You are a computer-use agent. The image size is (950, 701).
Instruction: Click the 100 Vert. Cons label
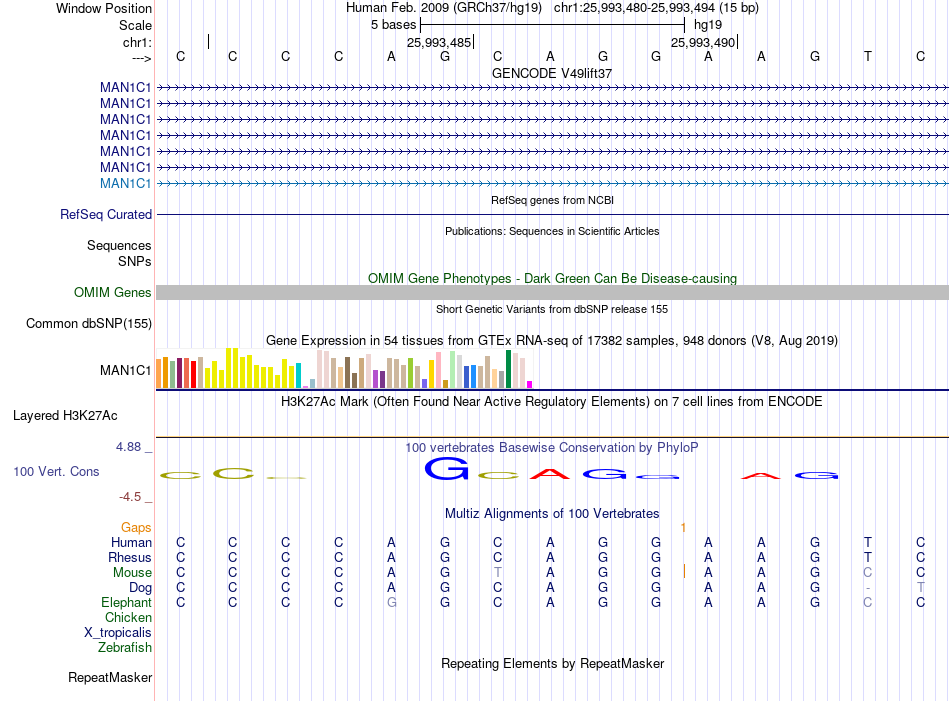(56, 471)
